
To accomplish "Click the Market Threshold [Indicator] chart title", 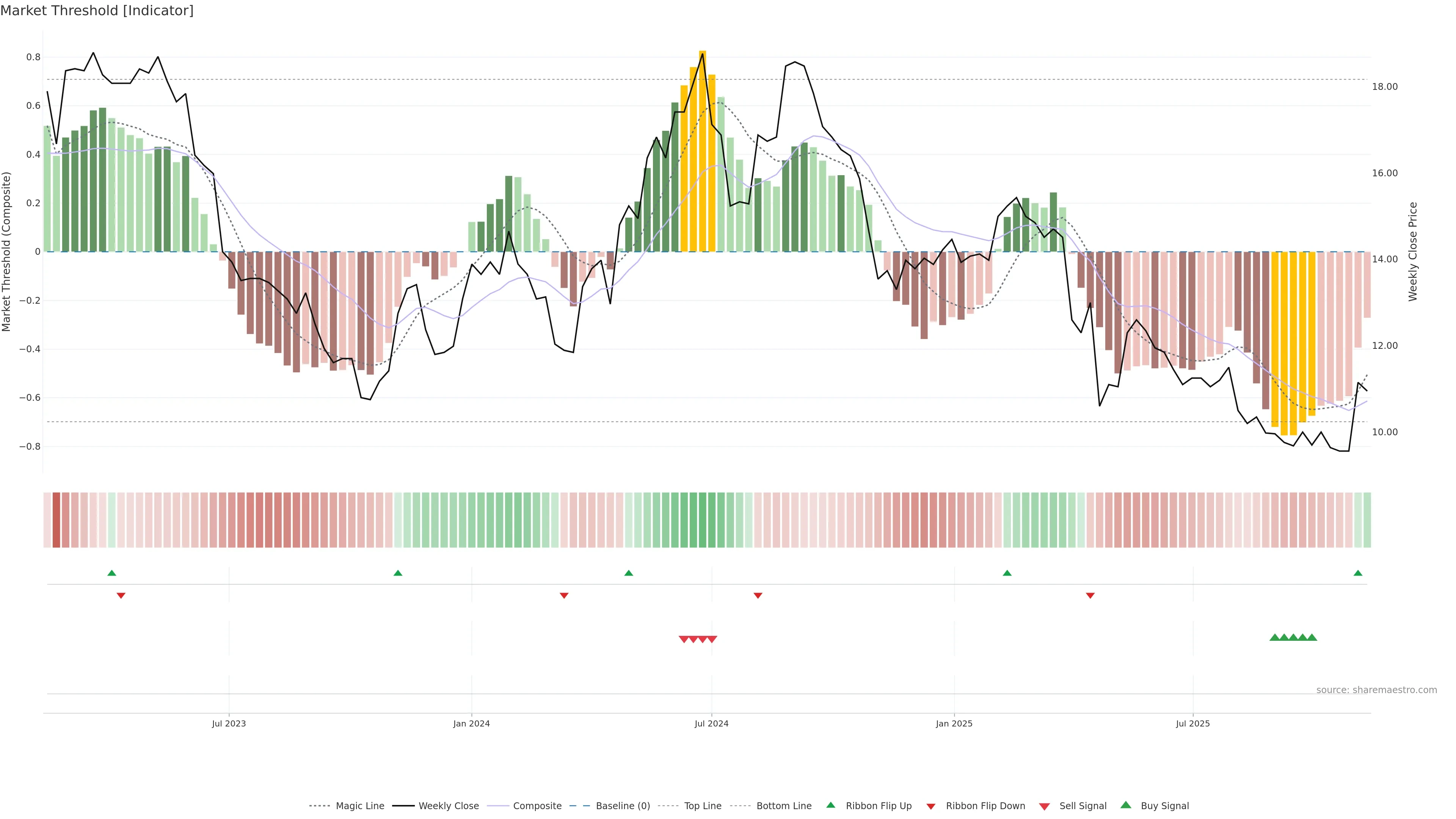I will click(x=97, y=11).
